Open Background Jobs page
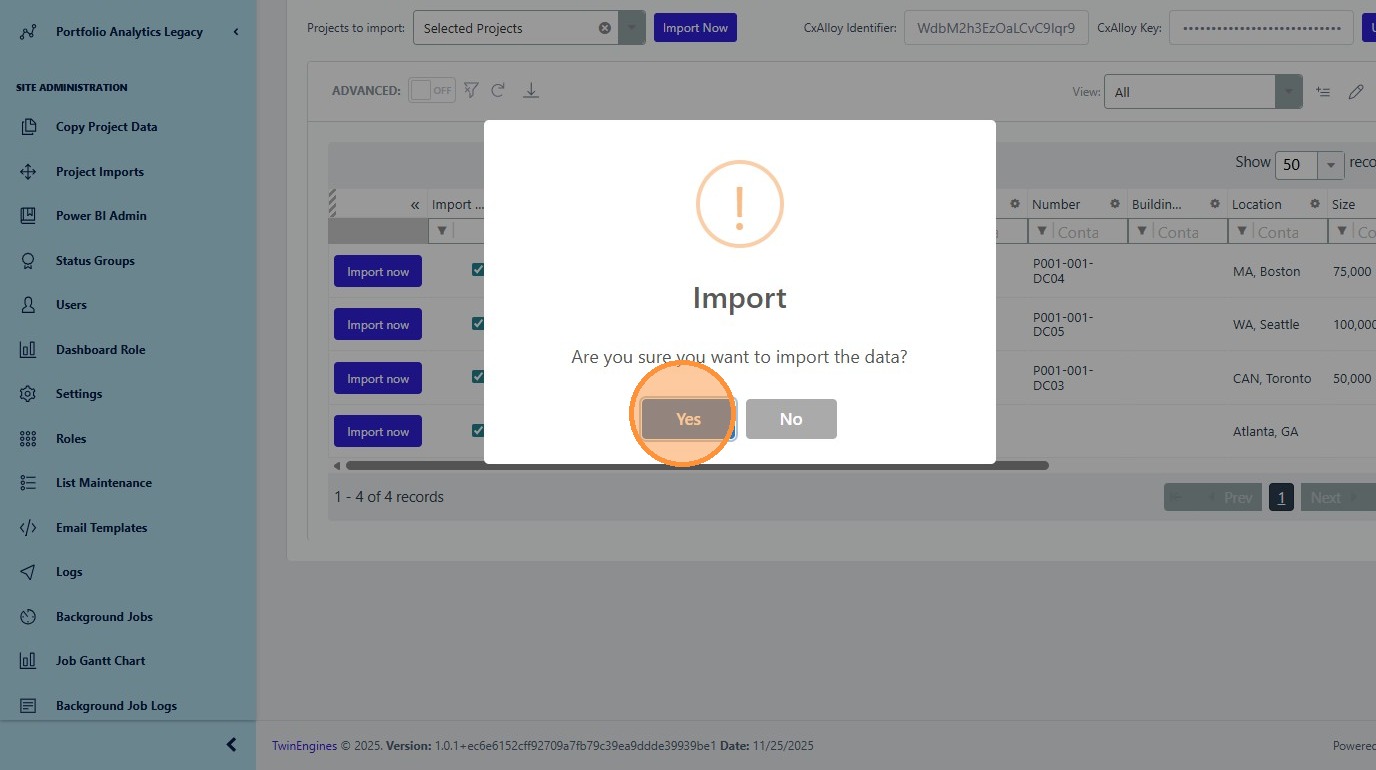This screenshot has height=770, width=1376. click(x=104, y=617)
